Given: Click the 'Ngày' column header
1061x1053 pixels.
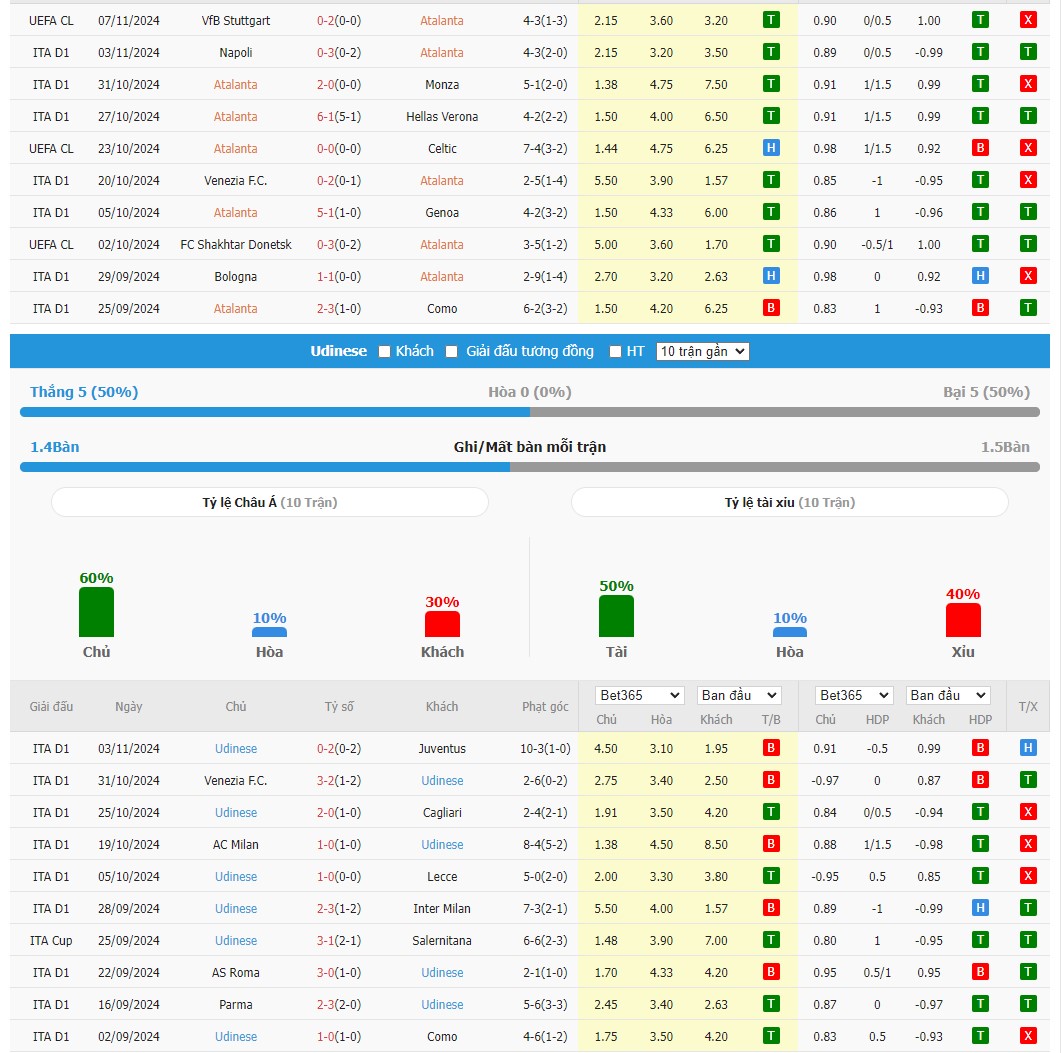Looking at the screenshot, I should coord(129,707).
